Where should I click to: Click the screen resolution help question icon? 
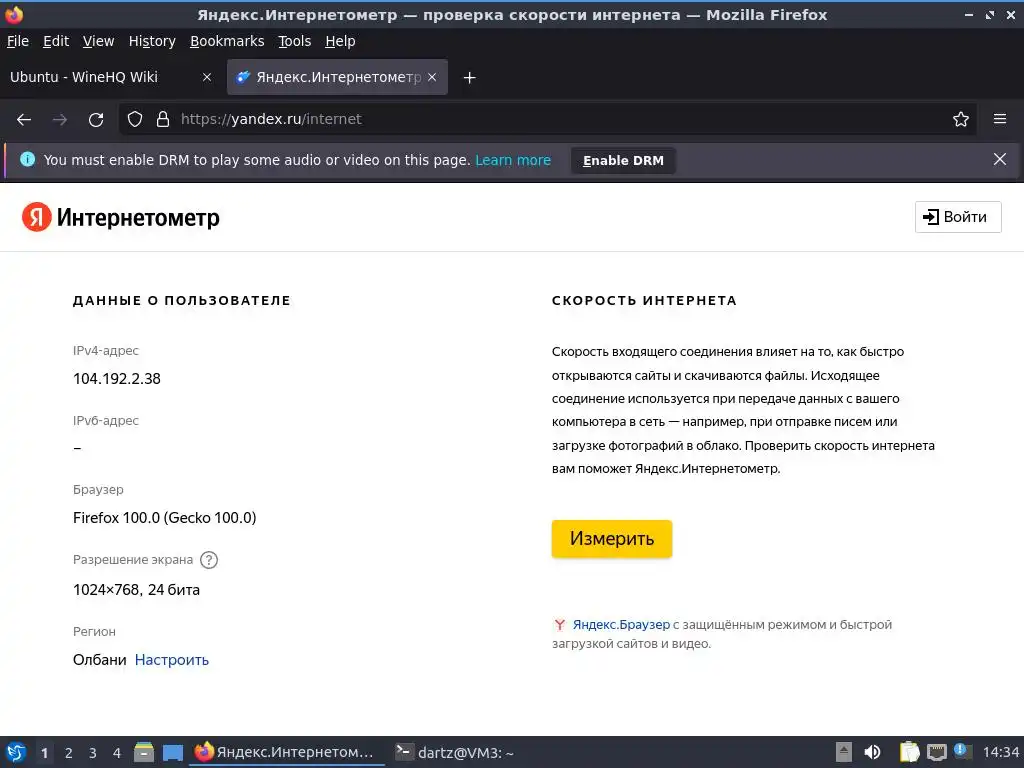[x=209, y=560]
